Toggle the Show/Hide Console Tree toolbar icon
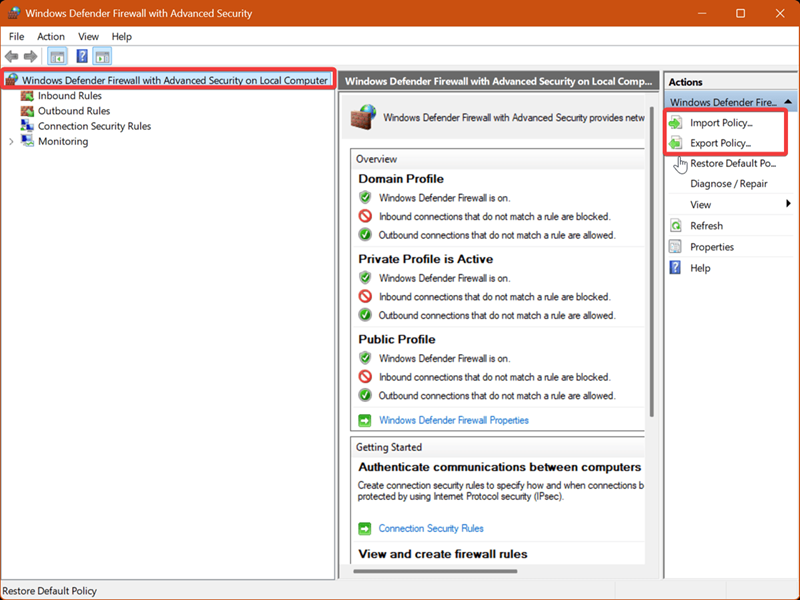The image size is (800, 600). [x=57, y=56]
